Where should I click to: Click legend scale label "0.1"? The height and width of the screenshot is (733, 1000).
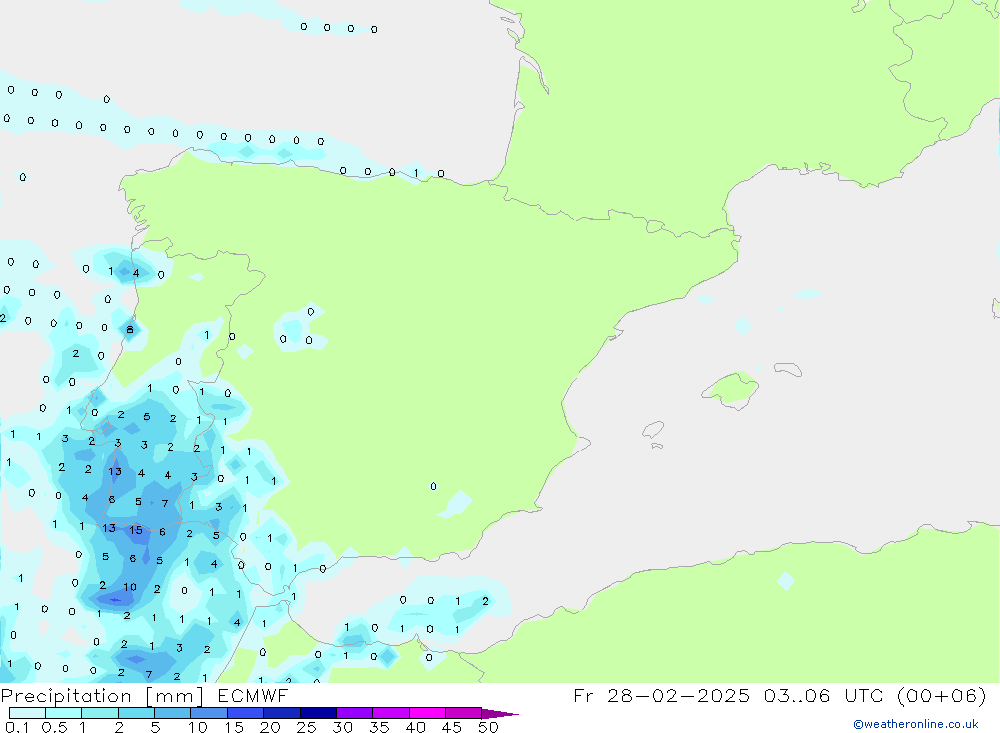[17, 727]
